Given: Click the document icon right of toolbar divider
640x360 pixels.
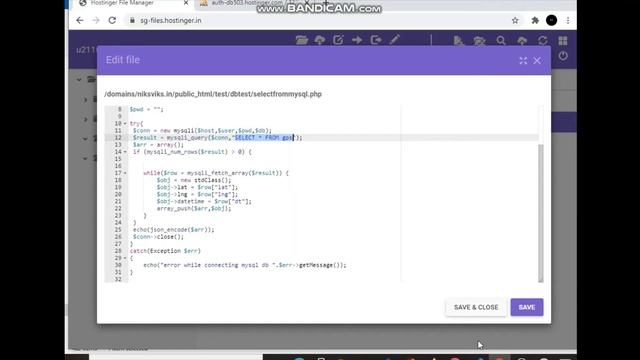Looking at the screenshot, I should (458, 40).
